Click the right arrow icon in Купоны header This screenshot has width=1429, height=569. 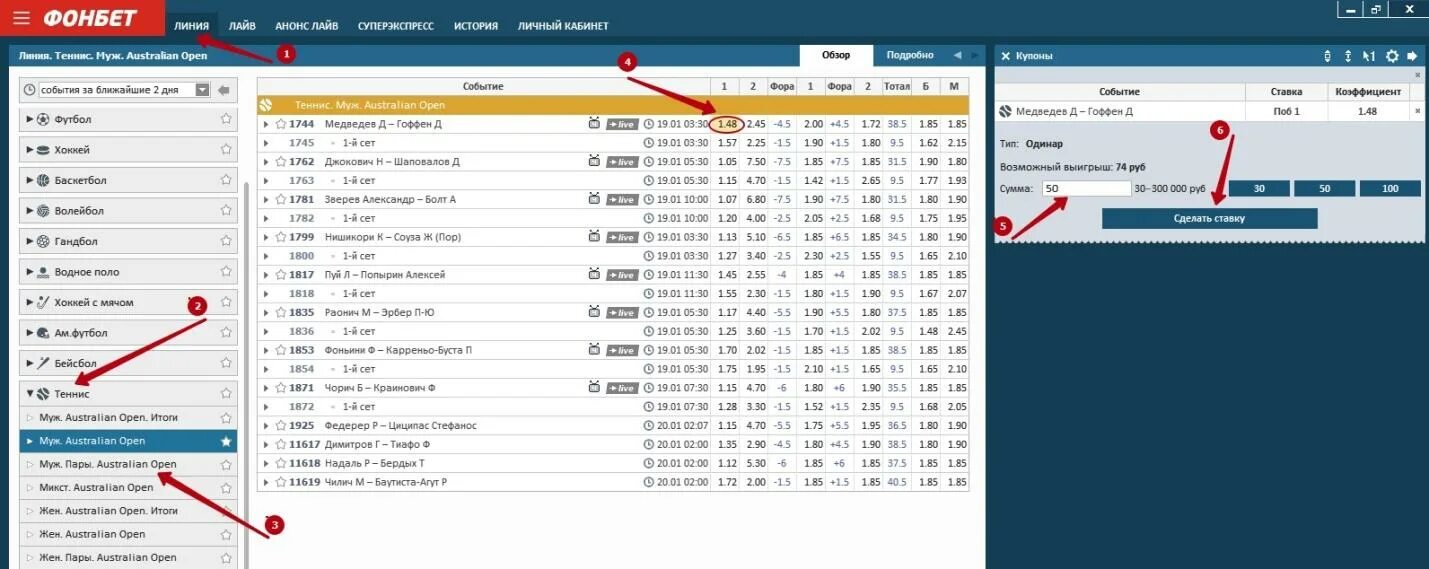[x=1413, y=56]
